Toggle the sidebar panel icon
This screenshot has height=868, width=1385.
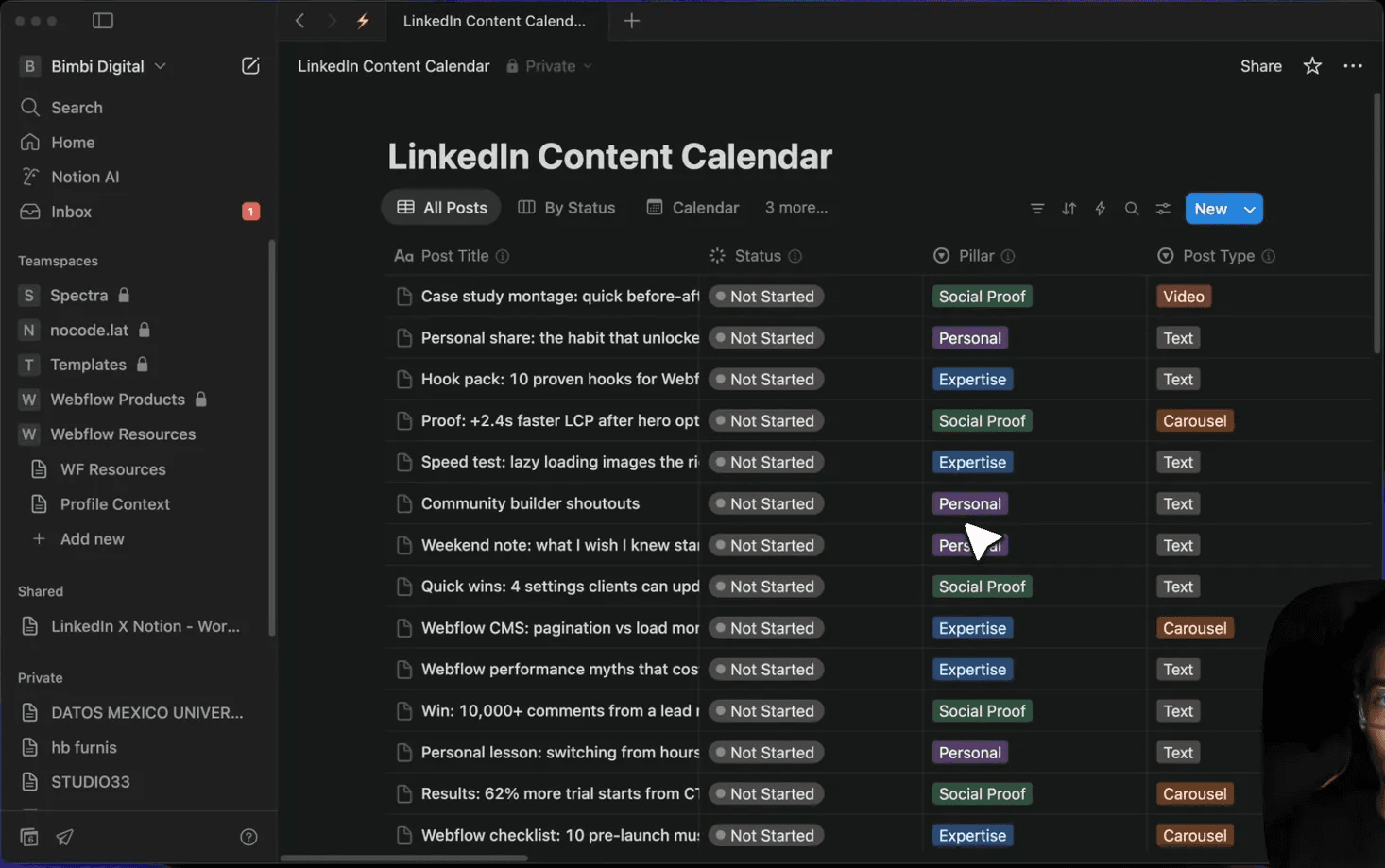tap(103, 21)
